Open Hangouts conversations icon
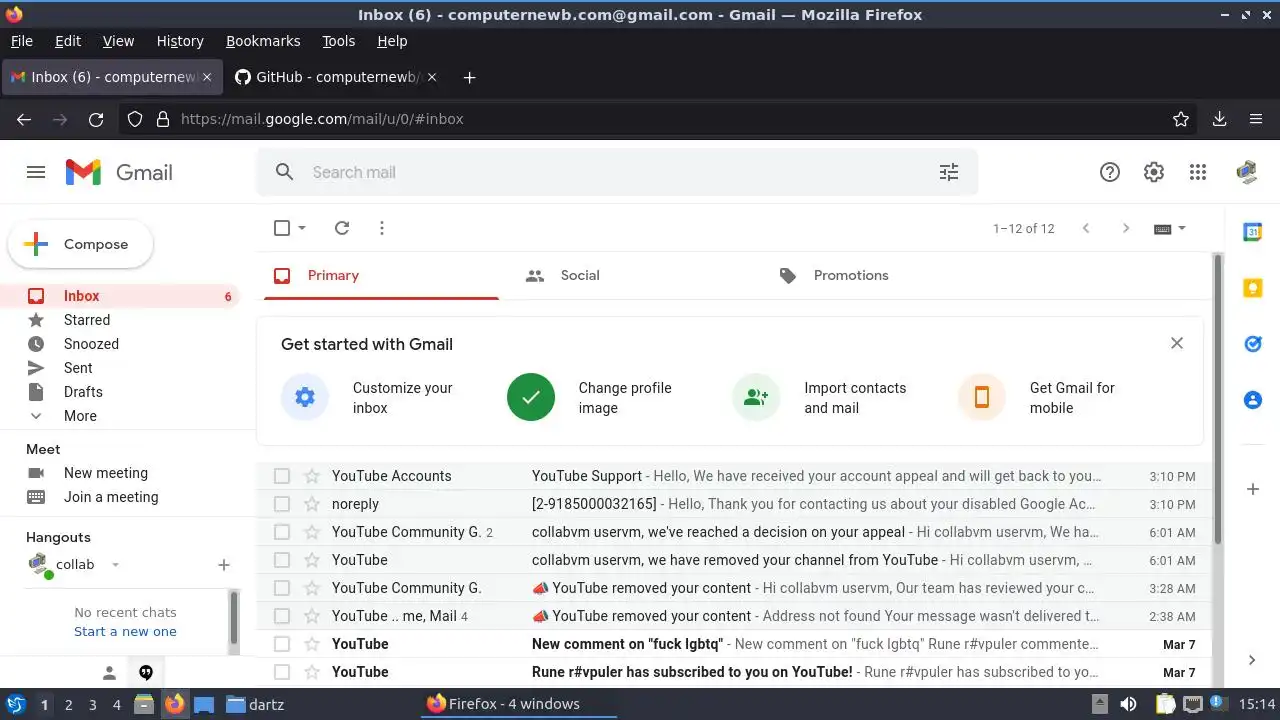This screenshot has width=1280, height=720. tap(146, 672)
